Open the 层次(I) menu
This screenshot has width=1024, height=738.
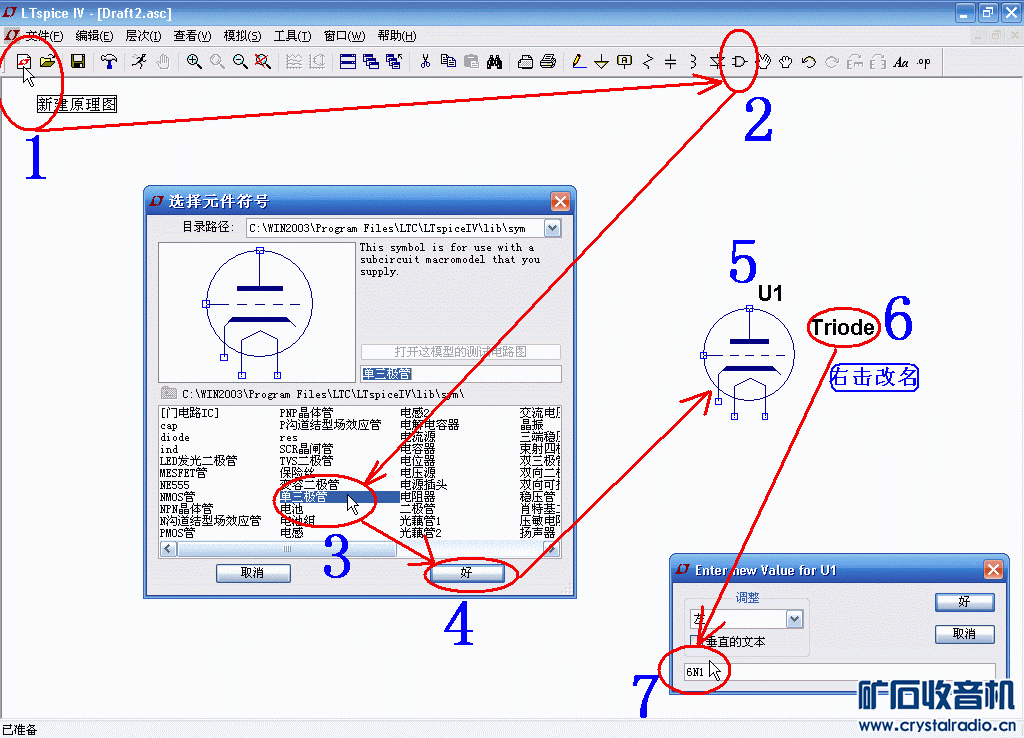click(x=143, y=35)
